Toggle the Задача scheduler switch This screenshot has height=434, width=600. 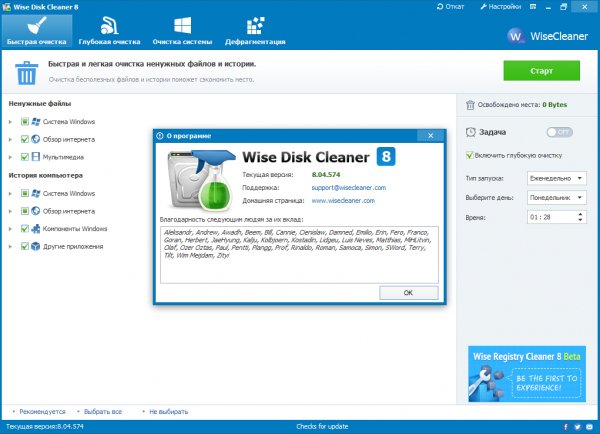coord(559,132)
